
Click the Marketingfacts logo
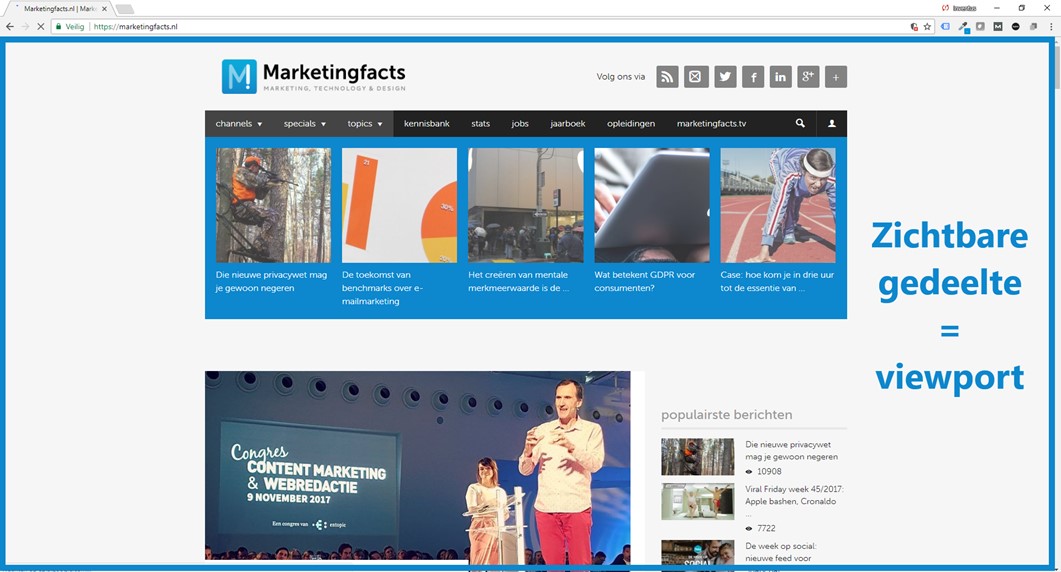click(x=314, y=77)
